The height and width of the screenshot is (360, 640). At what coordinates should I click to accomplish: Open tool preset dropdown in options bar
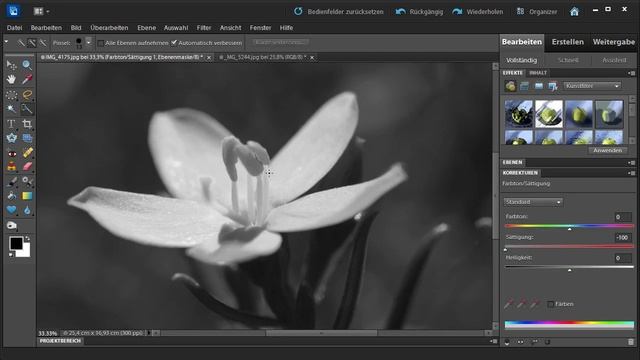6,42
